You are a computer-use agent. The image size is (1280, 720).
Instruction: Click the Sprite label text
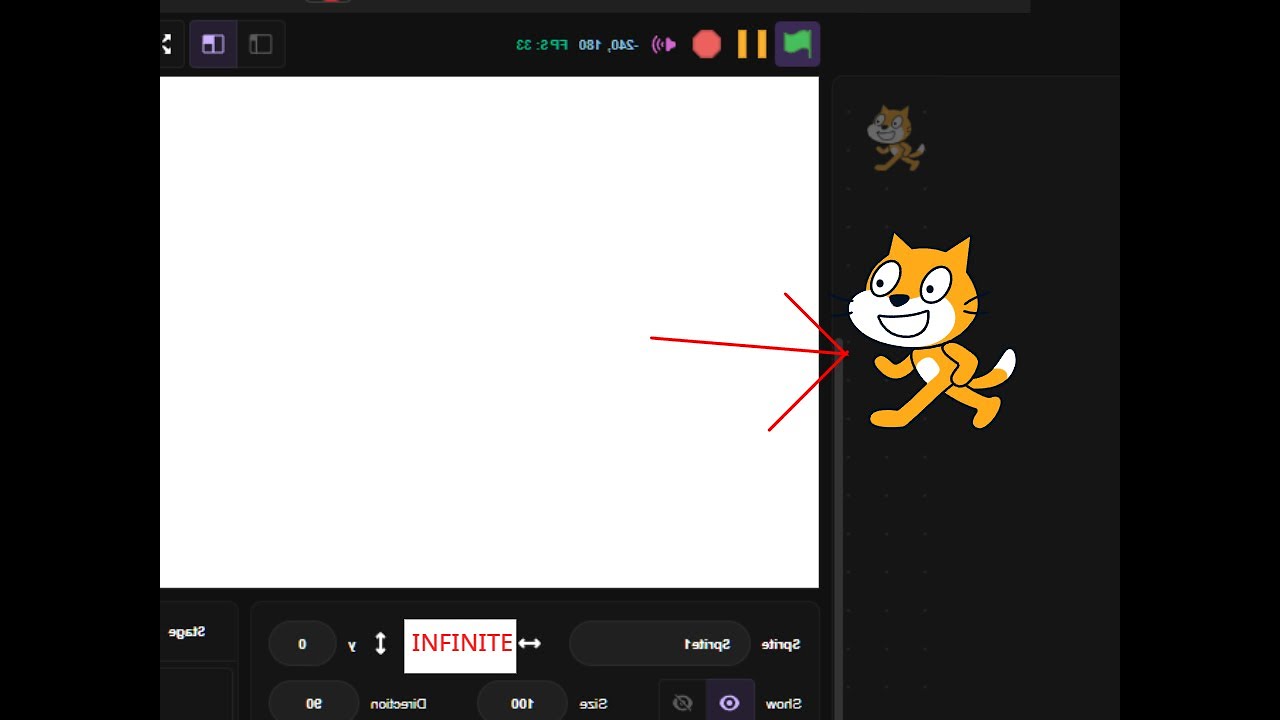[781, 644]
